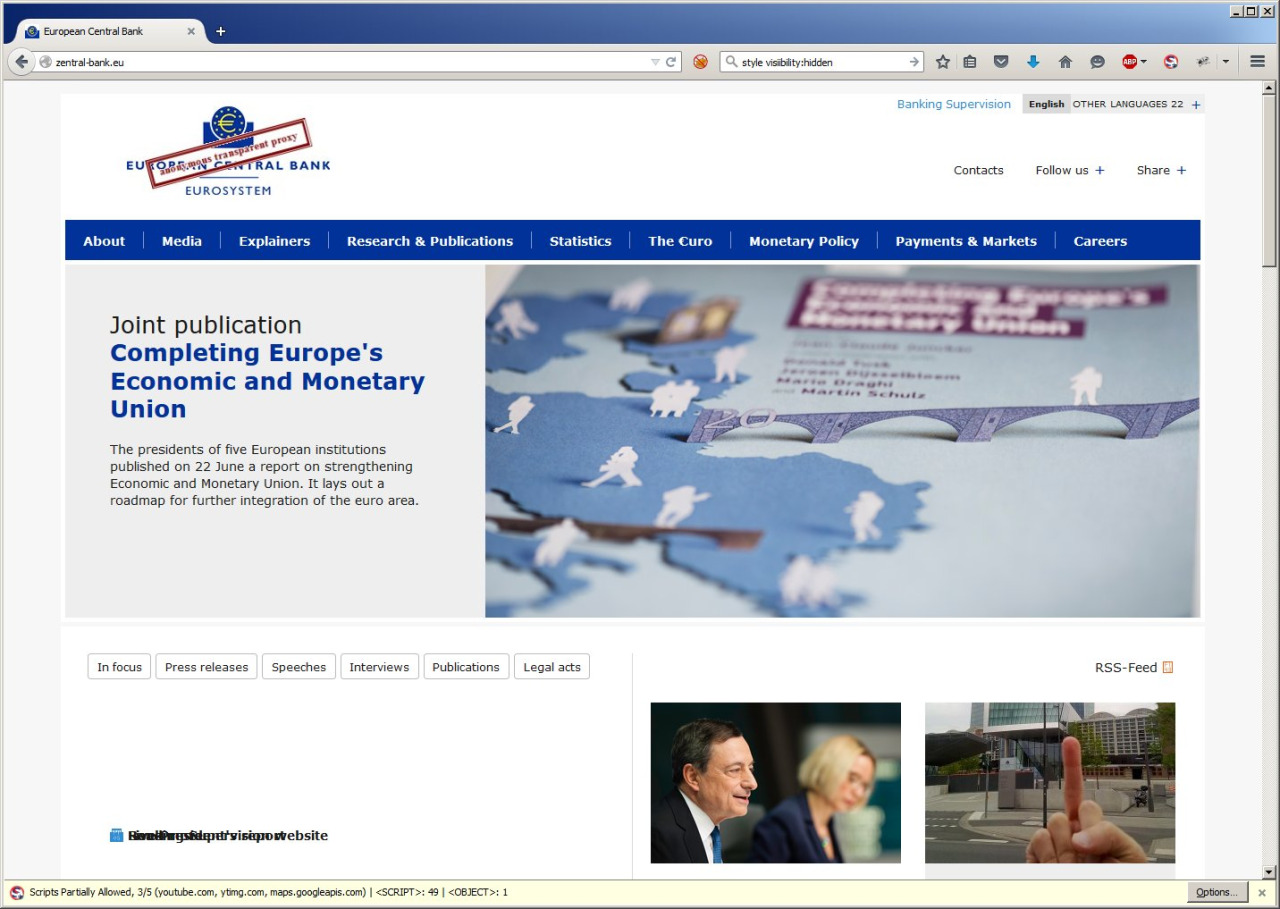The width and height of the screenshot is (1280, 909).
Task: Click the orange blocked-content icon beside the search box
Action: coord(700,62)
